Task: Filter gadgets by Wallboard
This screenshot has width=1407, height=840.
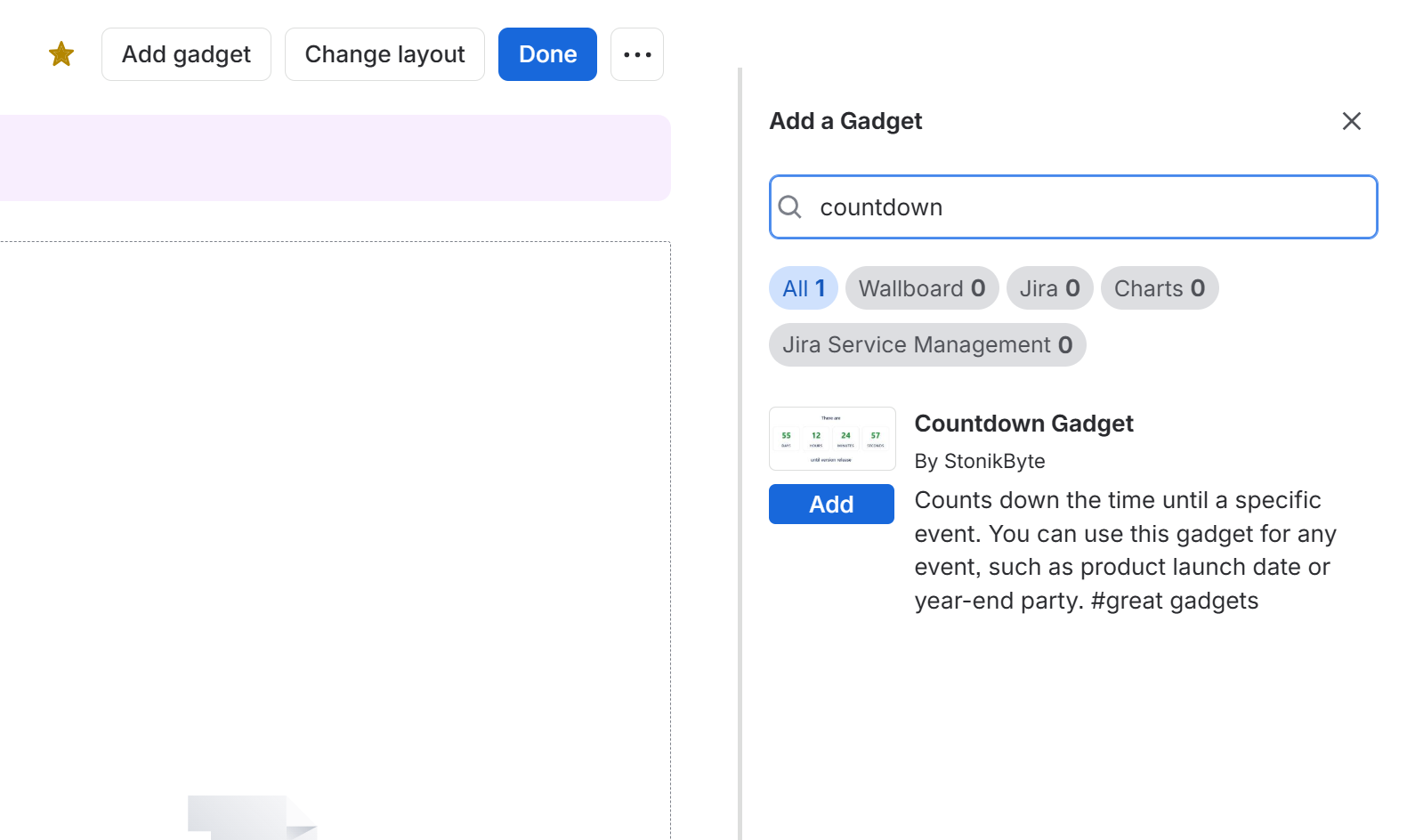Action: click(x=922, y=288)
